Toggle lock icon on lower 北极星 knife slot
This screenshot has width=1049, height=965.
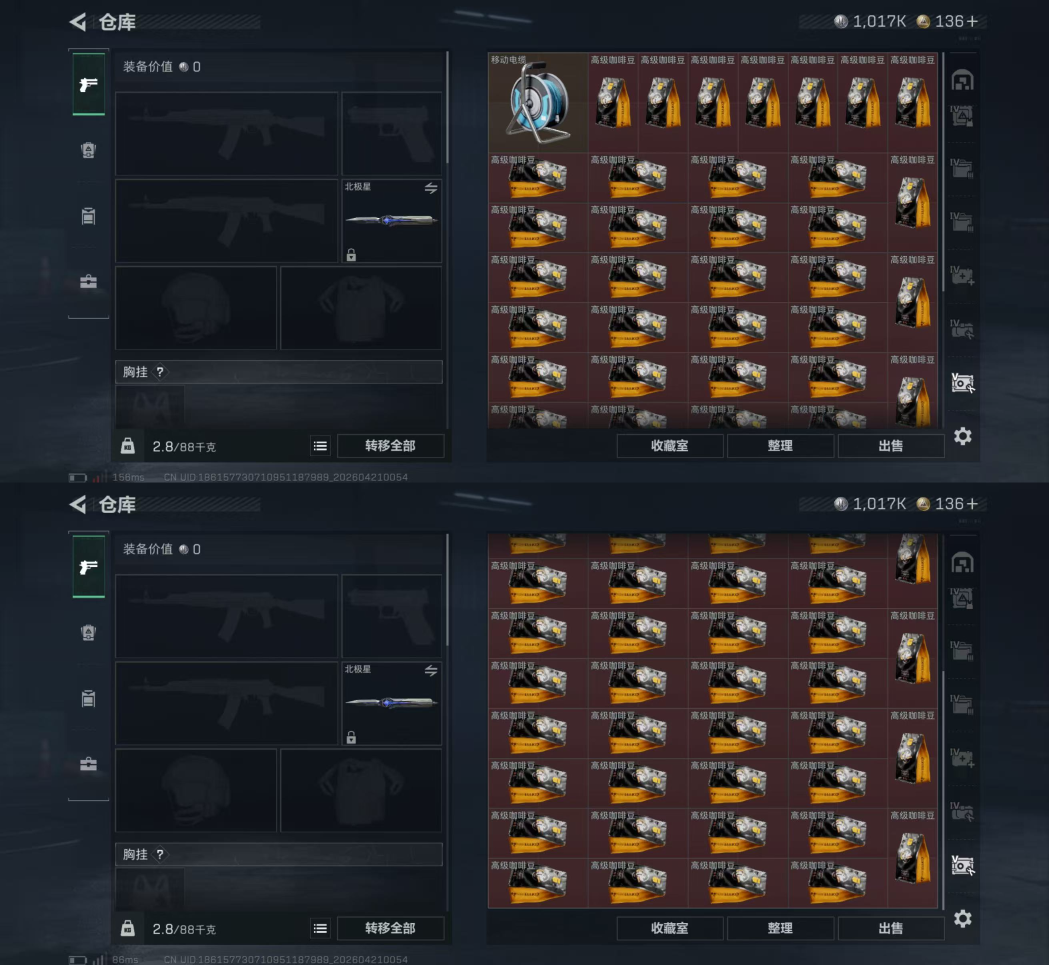(x=351, y=737)
